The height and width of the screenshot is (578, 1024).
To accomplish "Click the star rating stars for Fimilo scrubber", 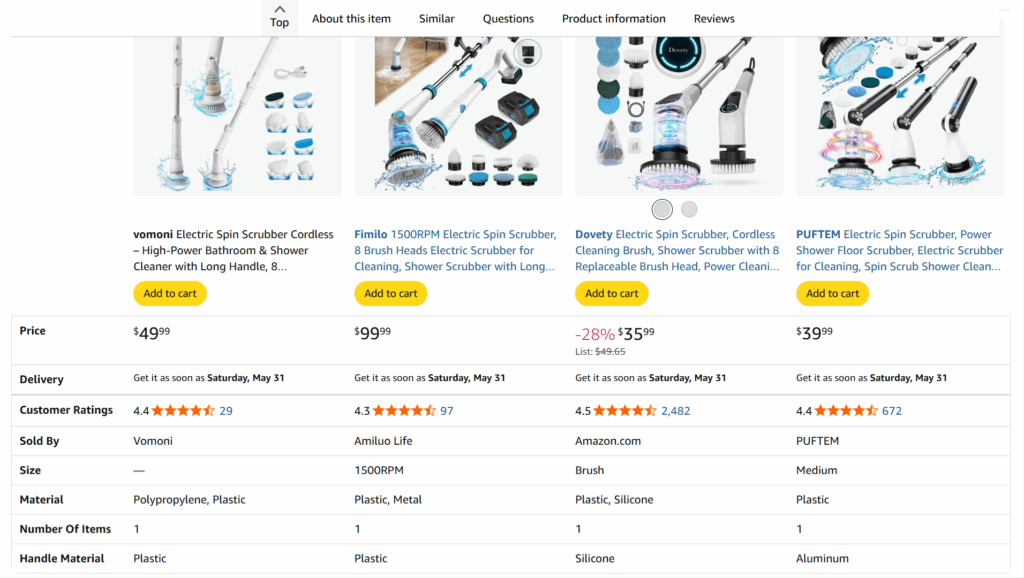I will click(x=403, y=410).
